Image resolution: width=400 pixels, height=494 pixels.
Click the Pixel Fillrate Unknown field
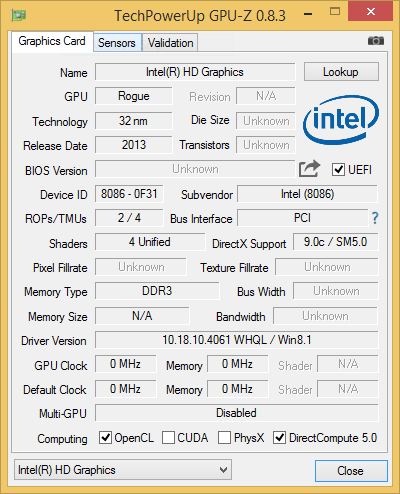pyautogui.click(x=141, y=267)
